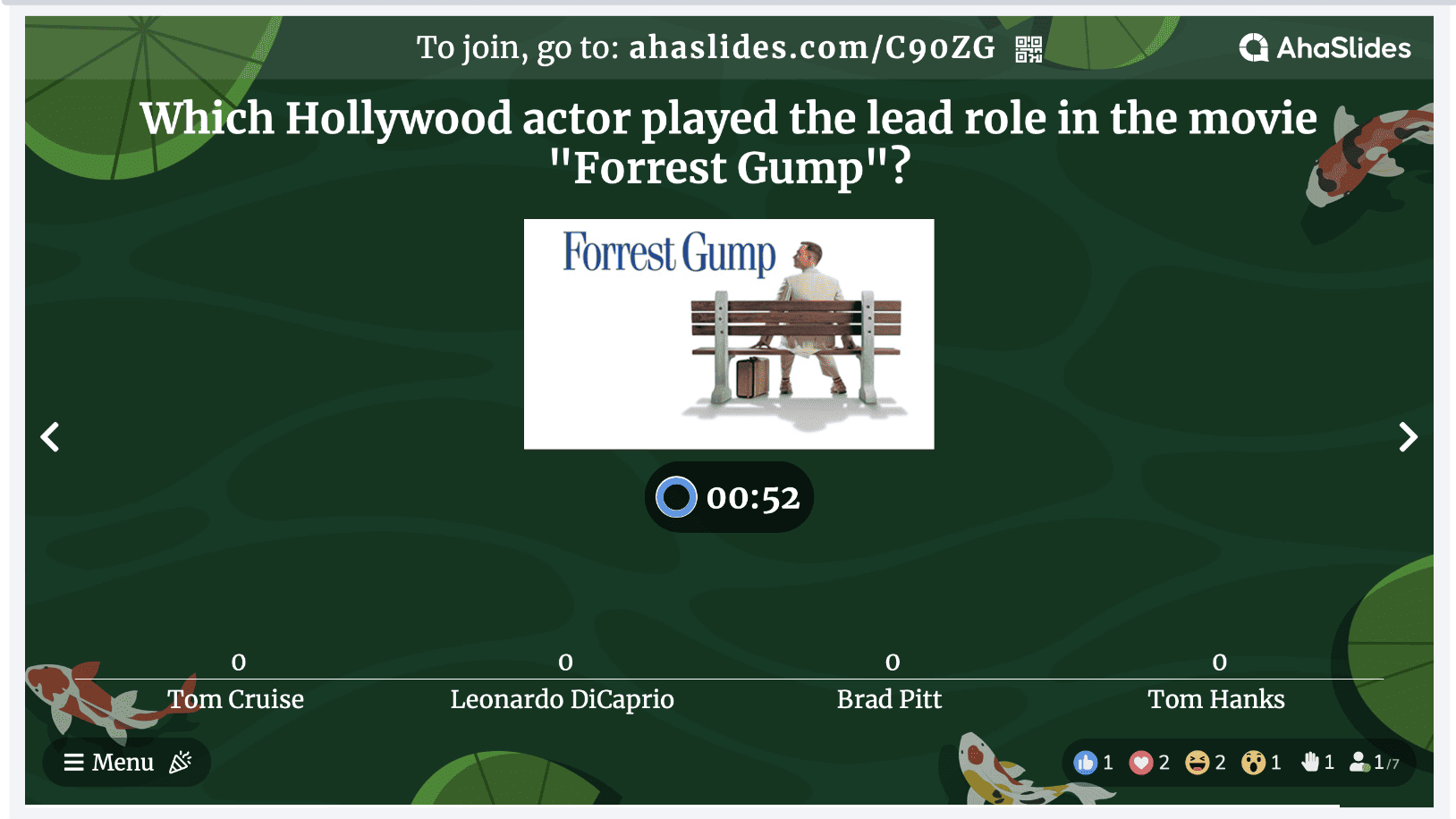Select the Tom Hanks answer
1456x819 pixels.
pos(1216,699)
